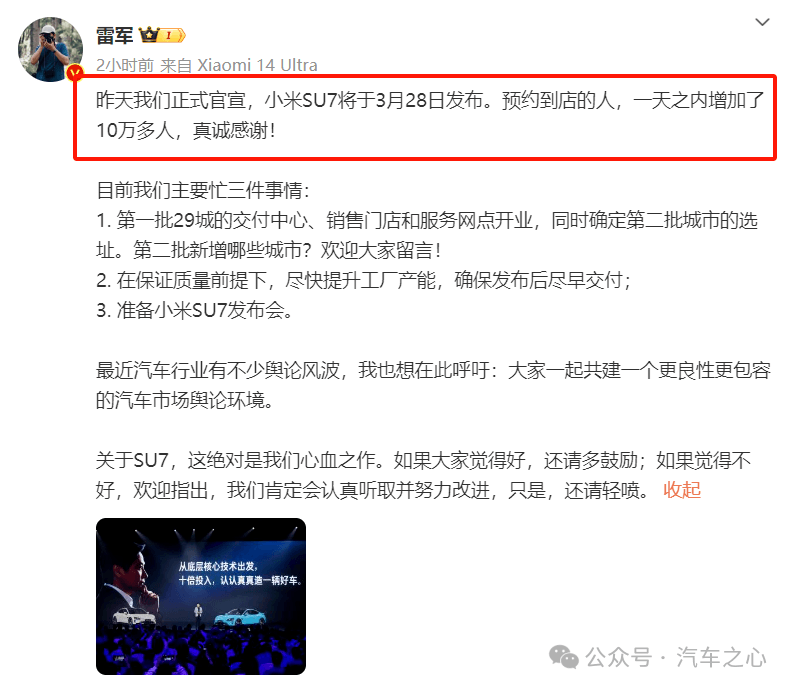The width and height of the screenshot is (792, 689).
Task: Open 雷军's profile avatar photo
Action: point(50,49)
